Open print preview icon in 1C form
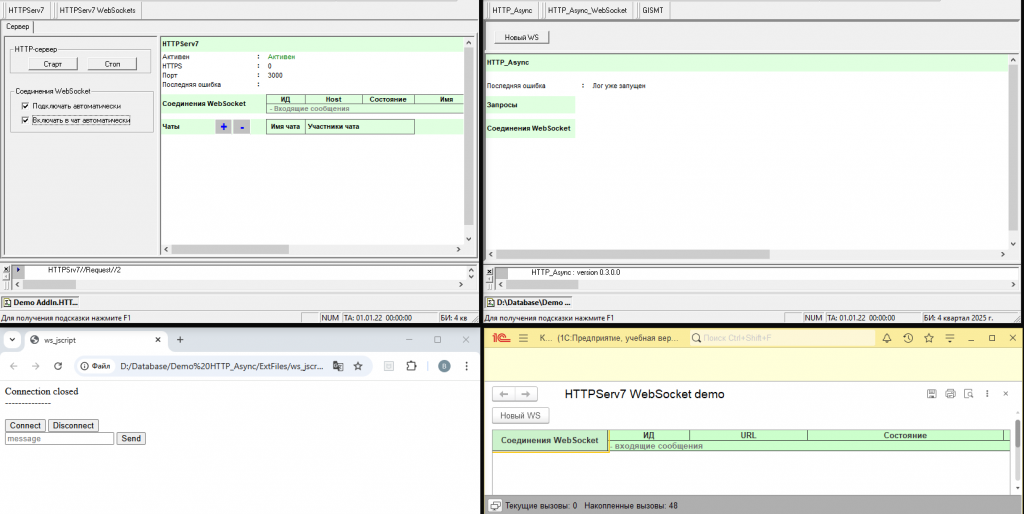1024x514 pixels. coord(968,394)
